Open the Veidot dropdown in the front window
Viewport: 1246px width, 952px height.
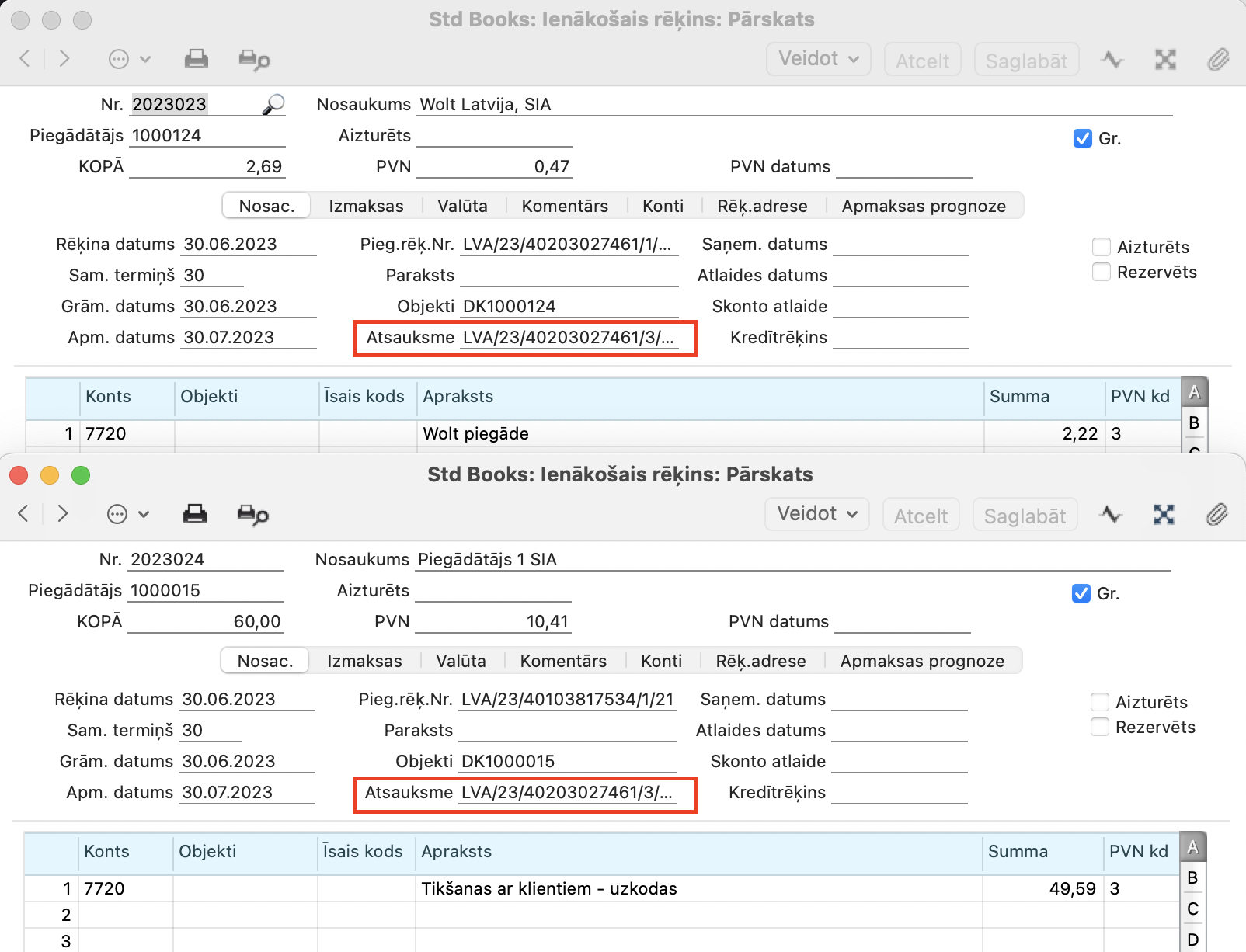(816, 514)
